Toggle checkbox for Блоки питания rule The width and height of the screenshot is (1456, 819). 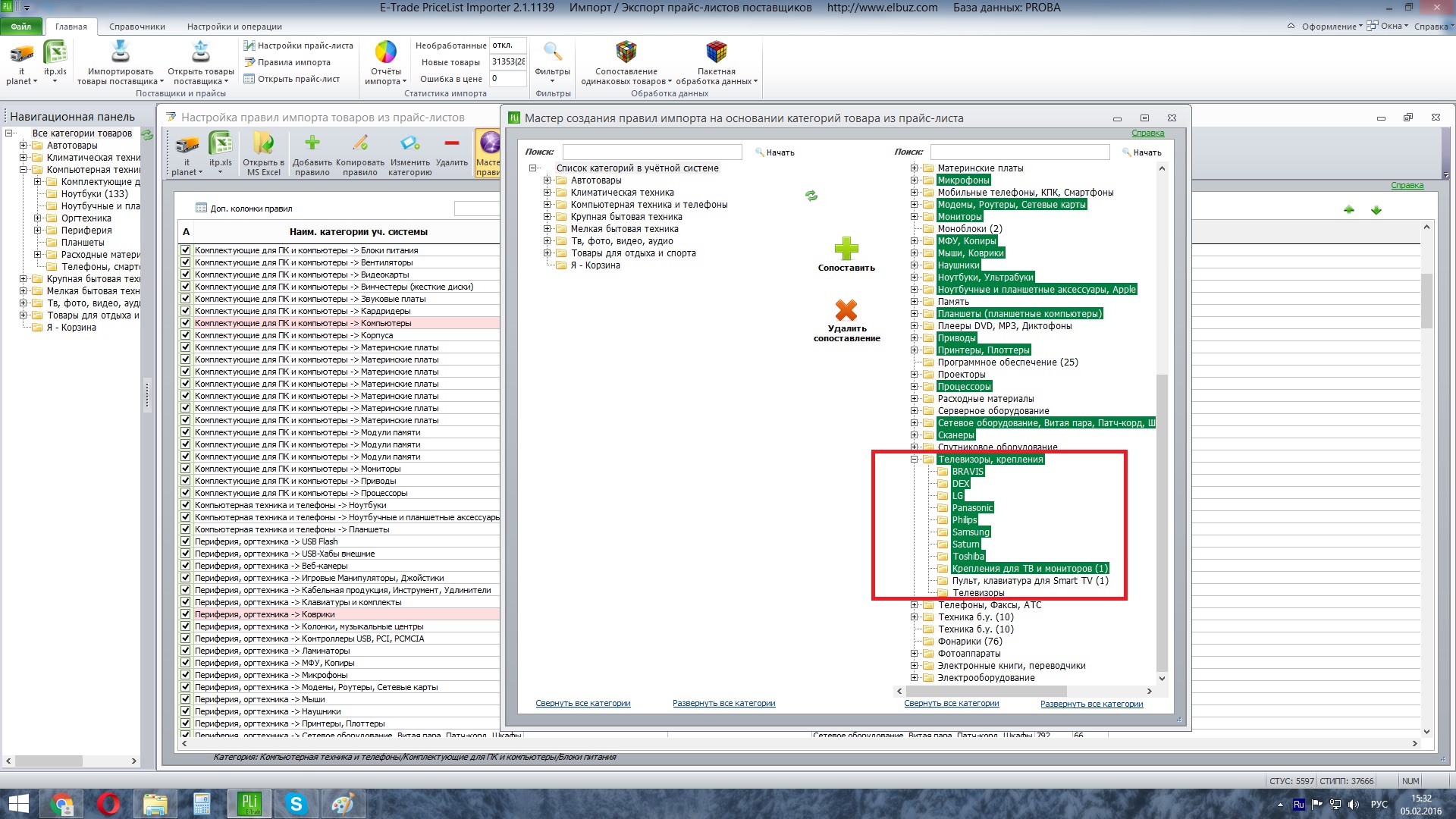[186, 250]
